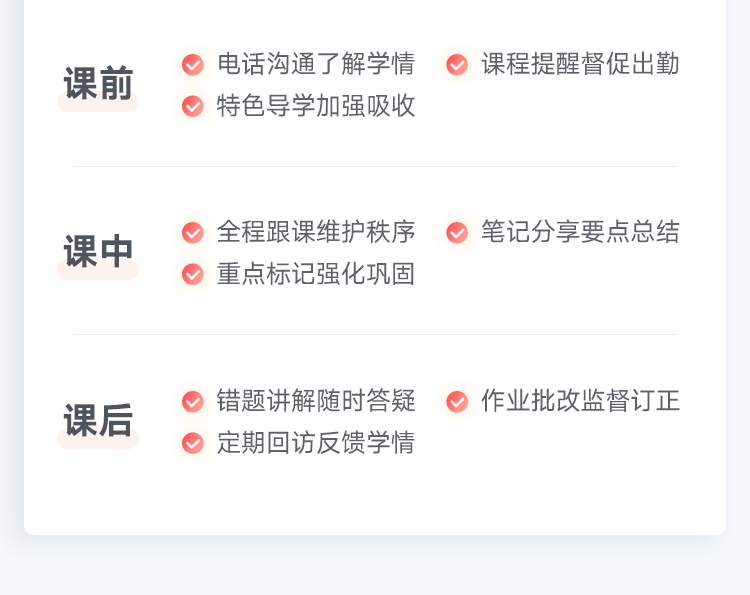Click the 错题讲解随时答疑 text
This screenshot has height=595, width=750.
316,401
